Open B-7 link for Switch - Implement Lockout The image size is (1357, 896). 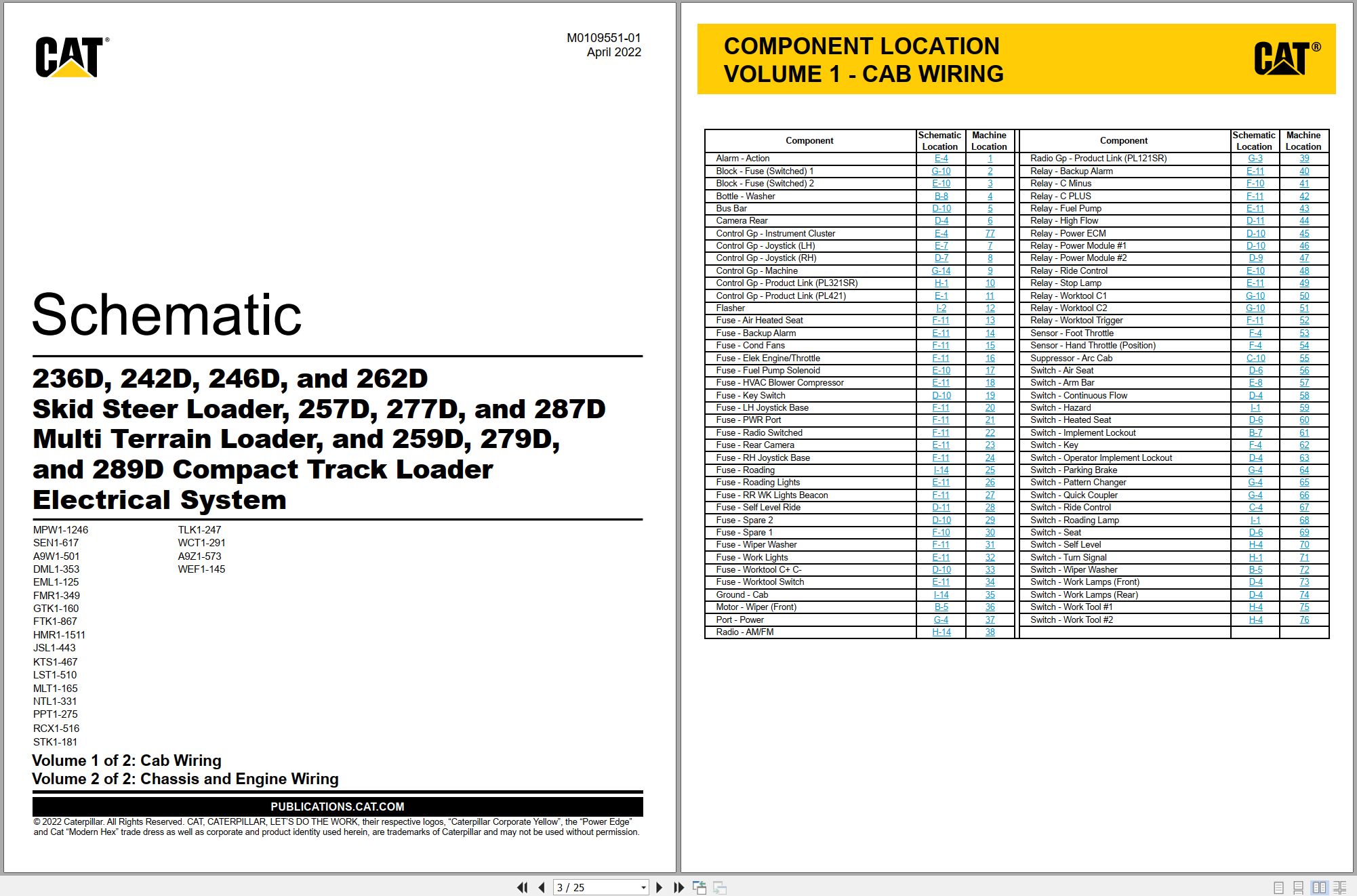(x=1255, y=432)
